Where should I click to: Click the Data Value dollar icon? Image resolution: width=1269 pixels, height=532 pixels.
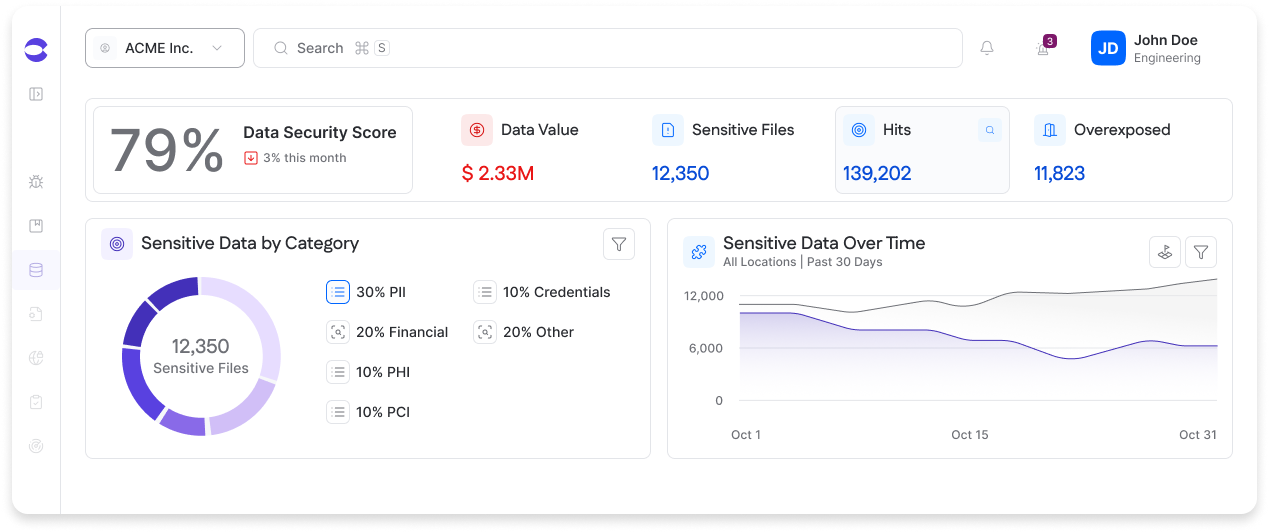[477, 130]
